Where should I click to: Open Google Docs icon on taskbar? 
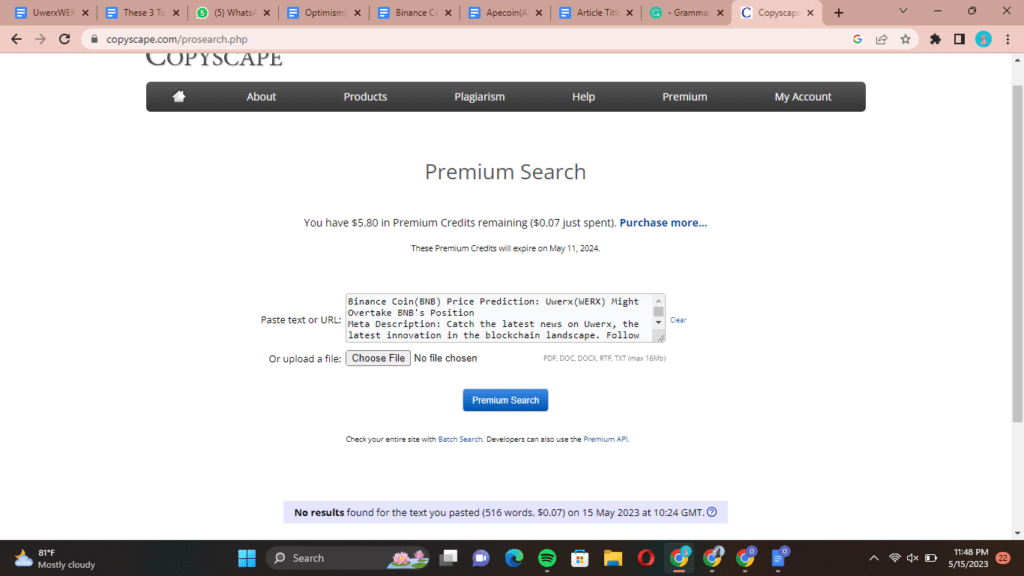(778, 558)
